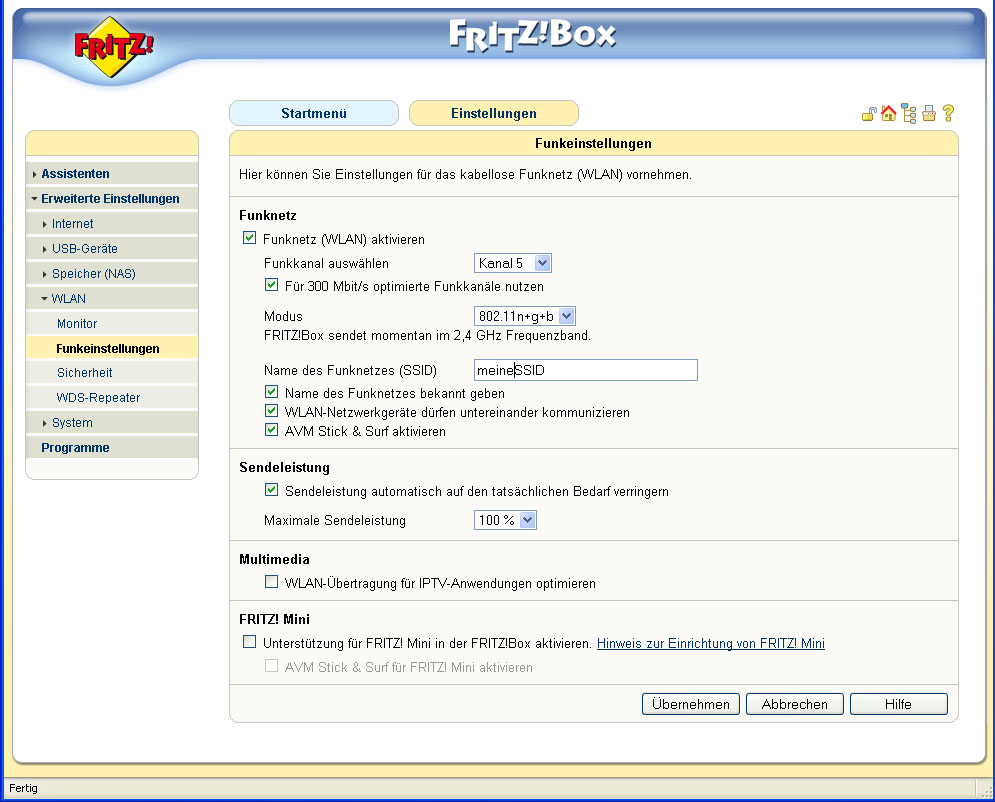Uncheck Name des Funknetzes bekannt geben
The height and width of the screenshot is (802, 995).
point(272,392)
